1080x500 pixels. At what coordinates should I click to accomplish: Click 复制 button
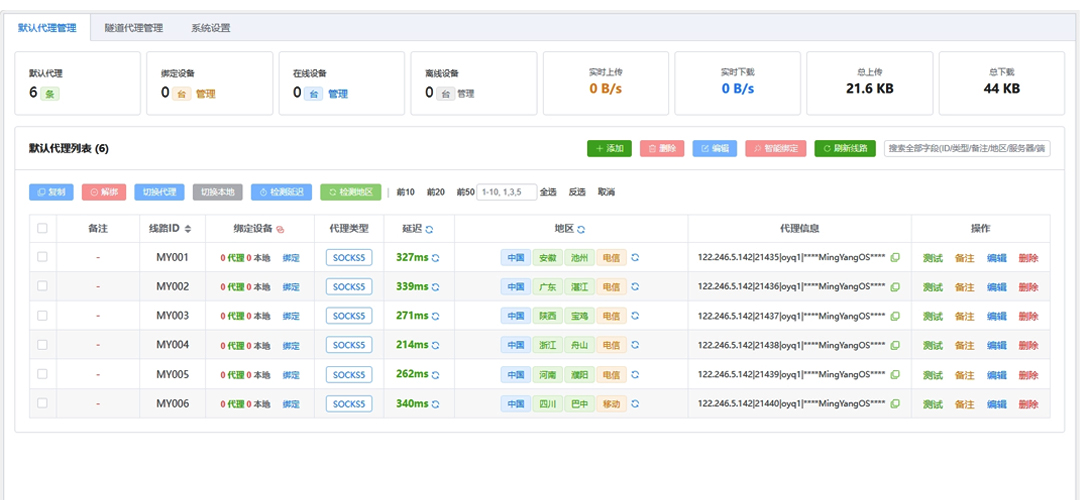pos(51,192)
